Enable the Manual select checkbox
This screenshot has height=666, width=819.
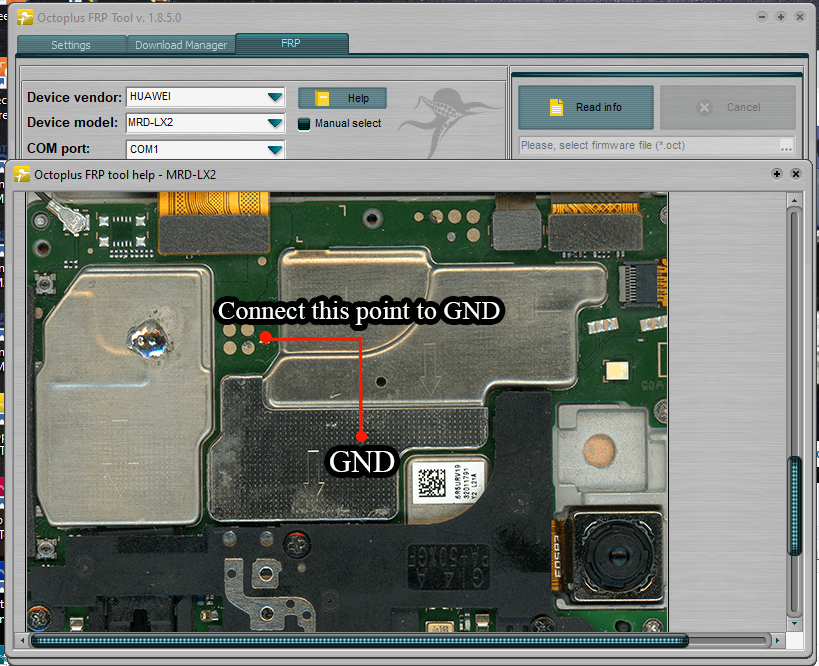point(304,124)
